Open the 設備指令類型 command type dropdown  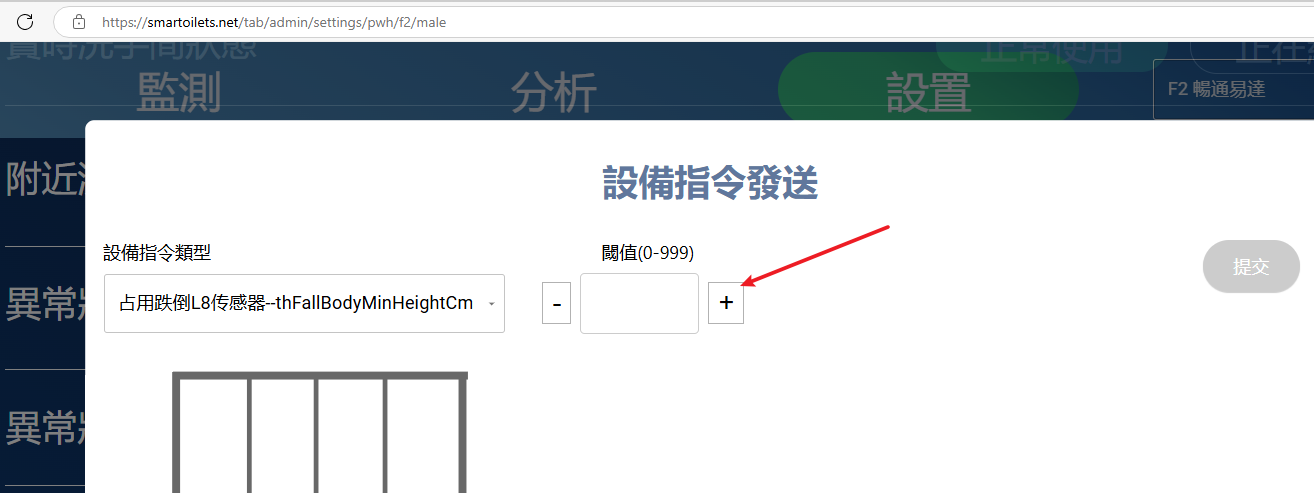[304, 303]
